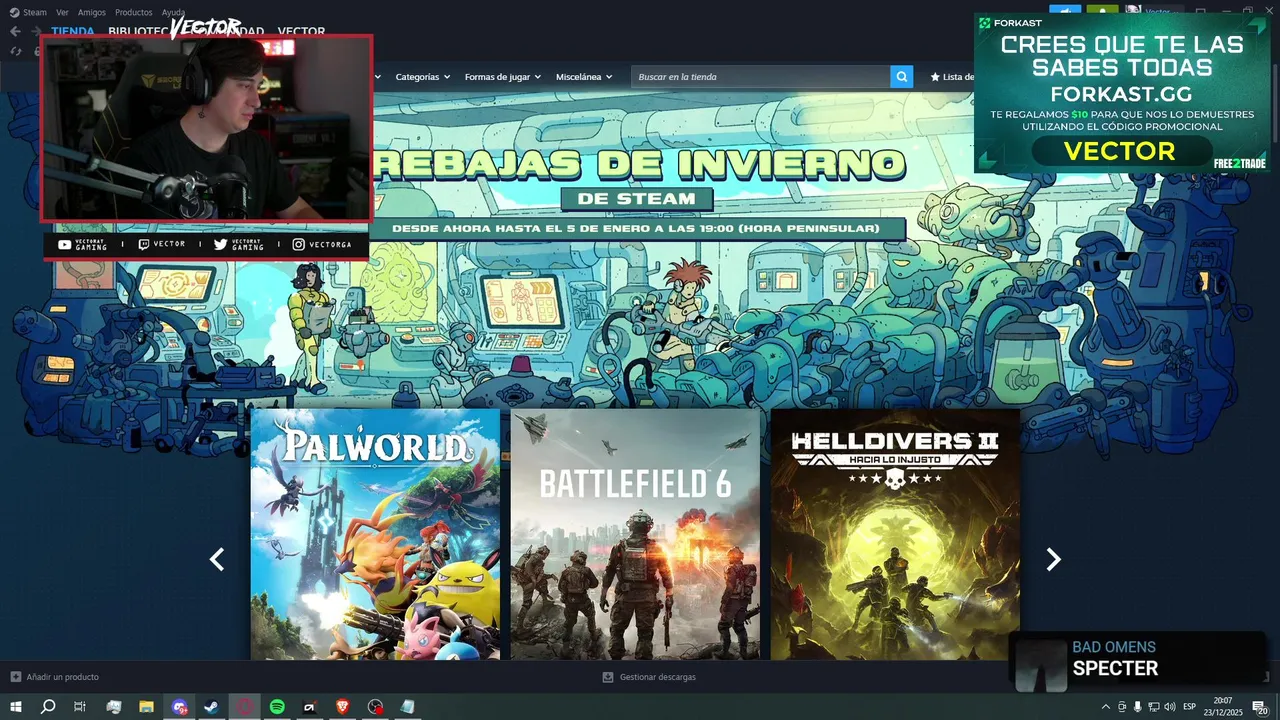Open Windows Start menu
Screen dimensions: 1280x720
[x=16, y=707]
